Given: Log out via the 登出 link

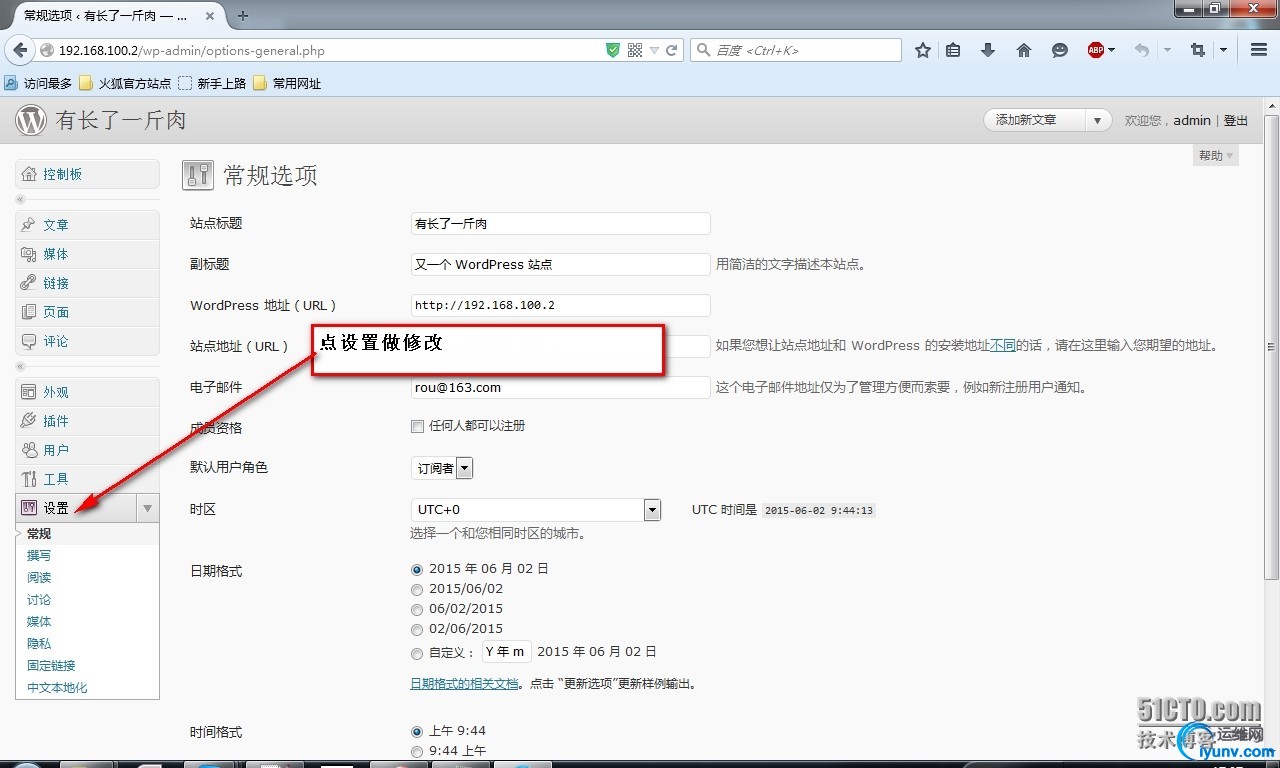Looking at the screenshot, I should (1236, 120).
